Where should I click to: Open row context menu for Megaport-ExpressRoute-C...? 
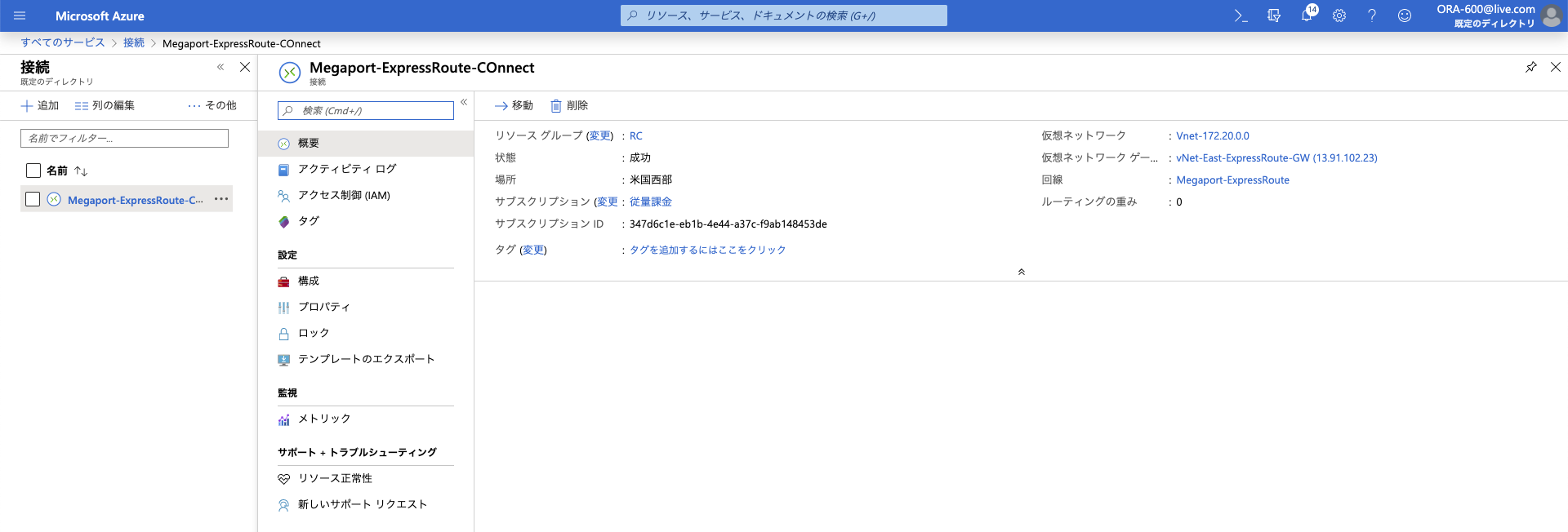point(221,199)
